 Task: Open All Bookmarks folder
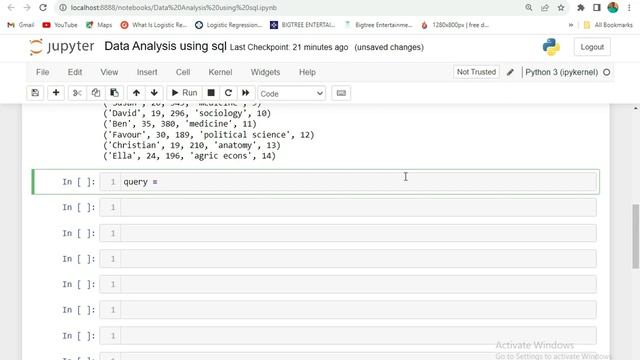(608, 25)
